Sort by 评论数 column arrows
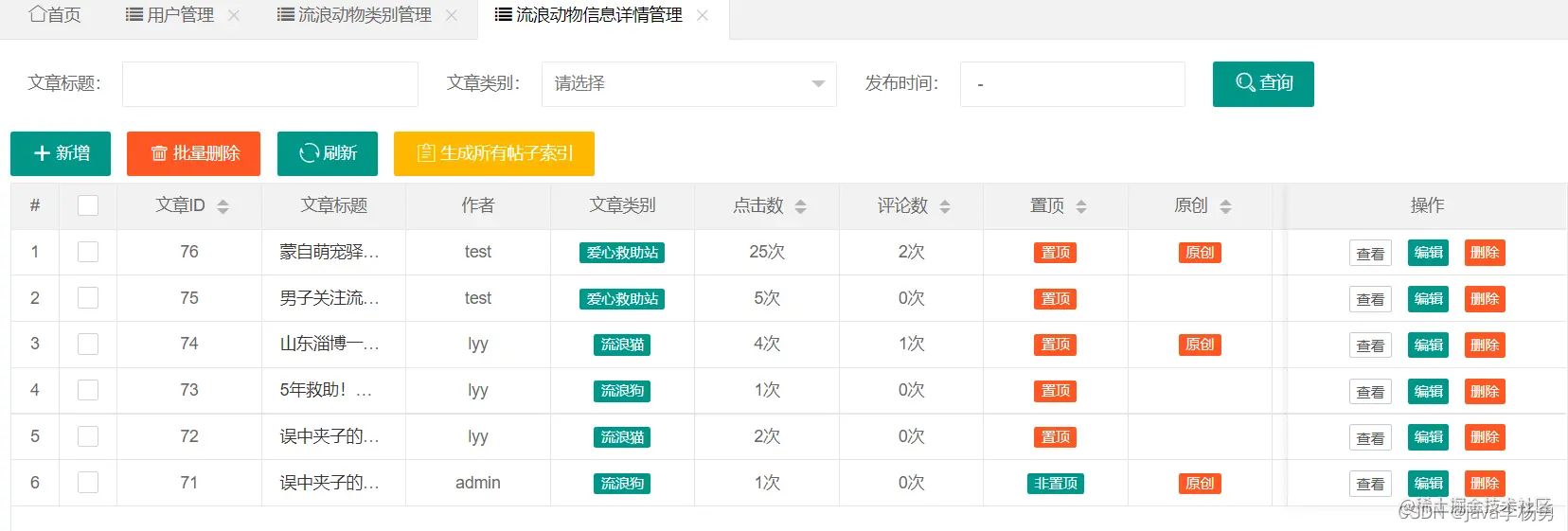 coord(945,206)
